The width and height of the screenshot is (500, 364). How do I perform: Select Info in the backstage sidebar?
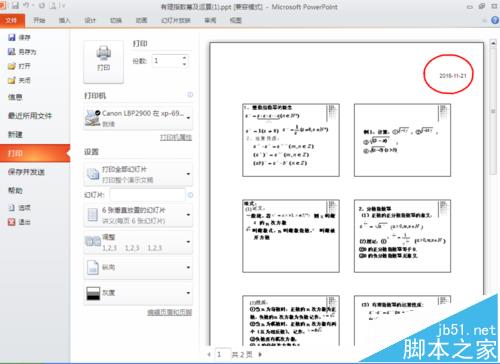click(15, 97)
